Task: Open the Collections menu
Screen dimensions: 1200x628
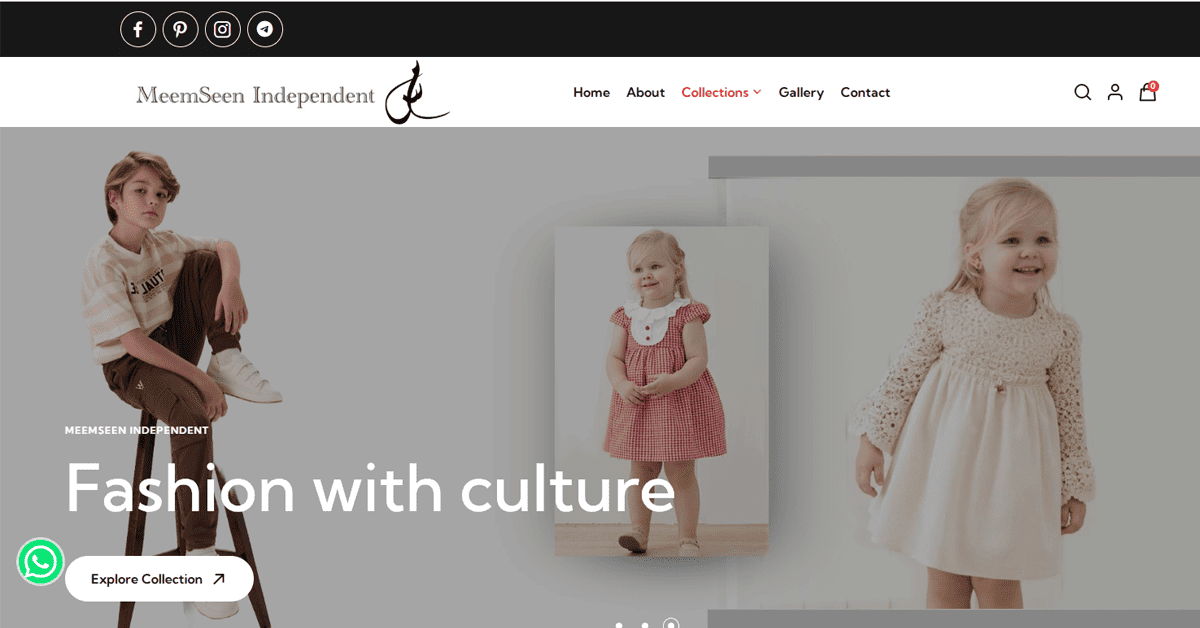Action: (715, 92)
